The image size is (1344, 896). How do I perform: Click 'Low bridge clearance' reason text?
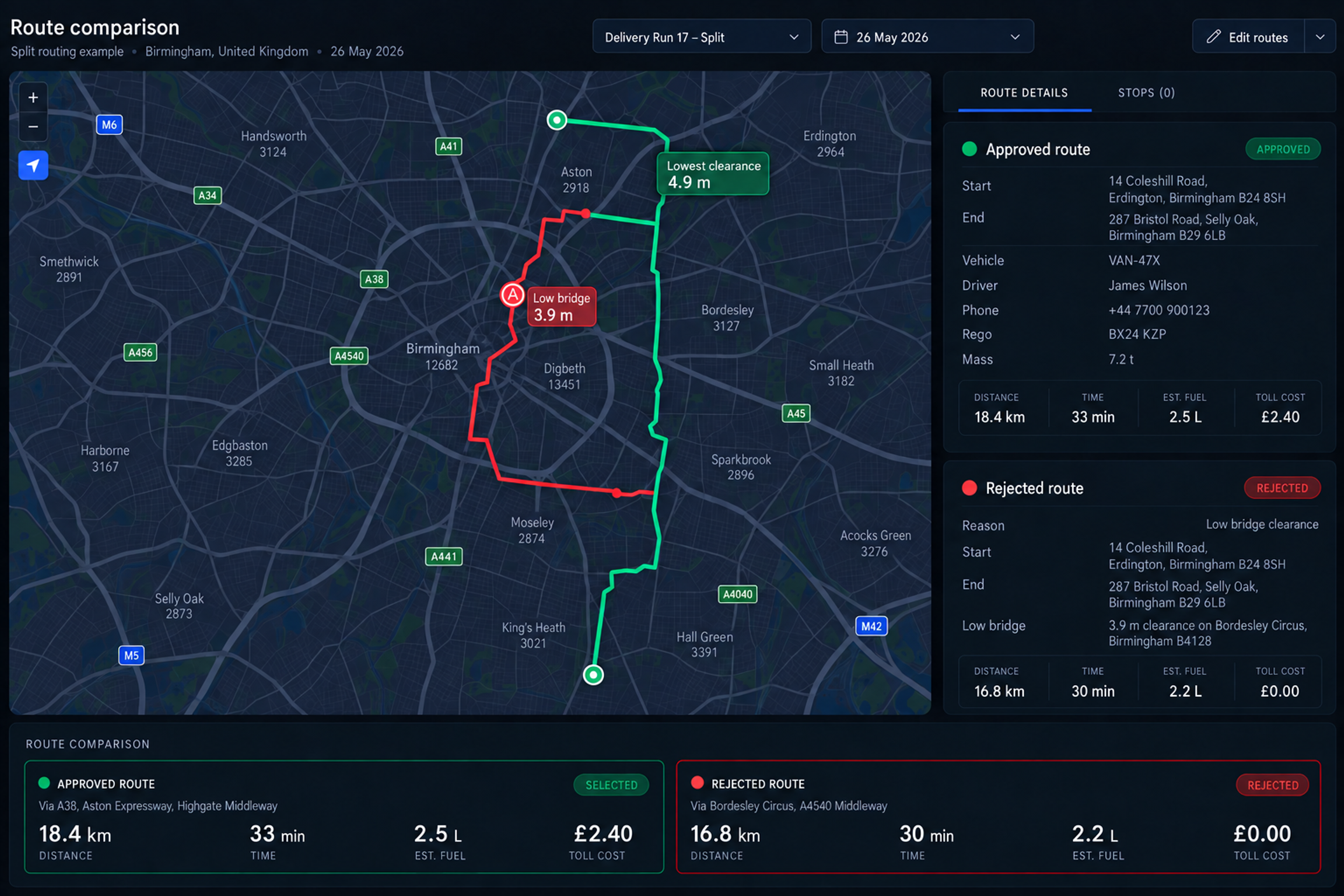[1262, 525]
